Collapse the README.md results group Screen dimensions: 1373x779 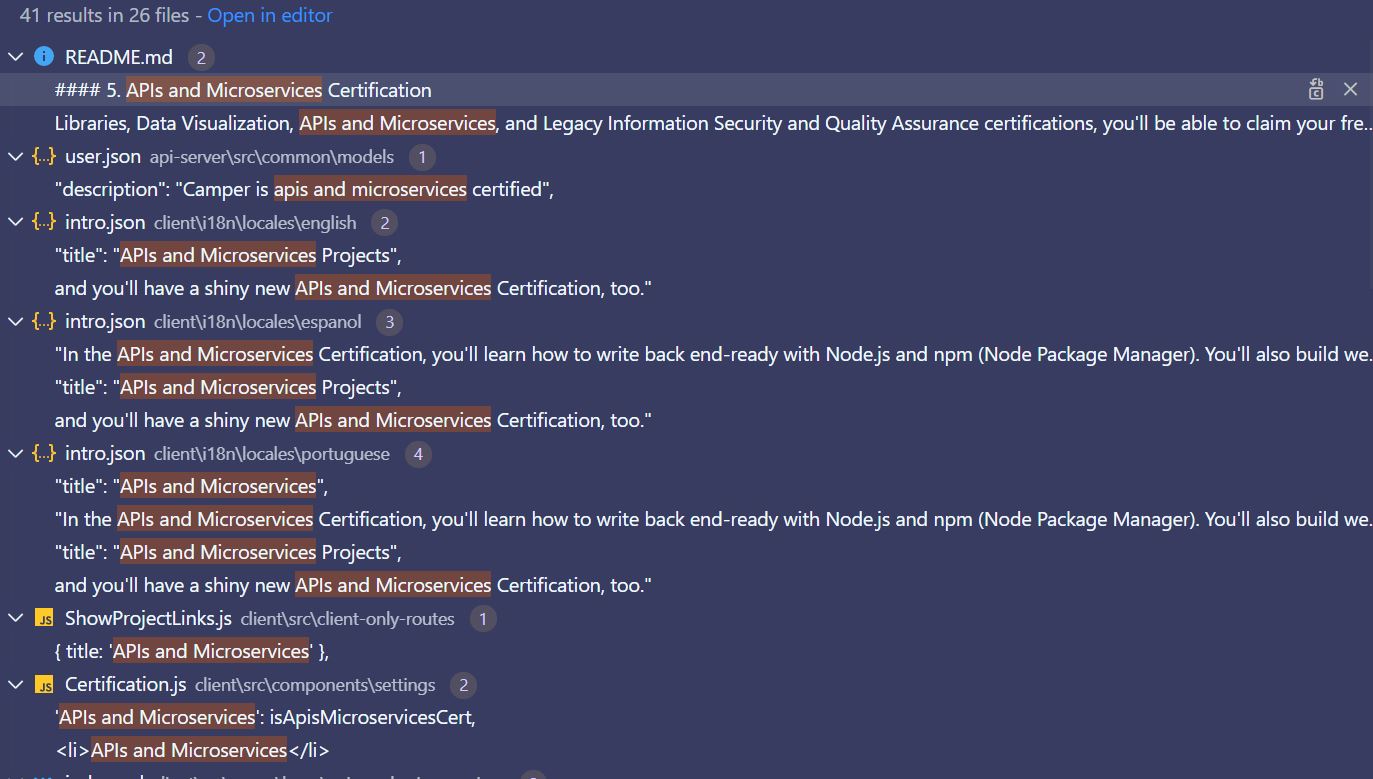point(15,57)
